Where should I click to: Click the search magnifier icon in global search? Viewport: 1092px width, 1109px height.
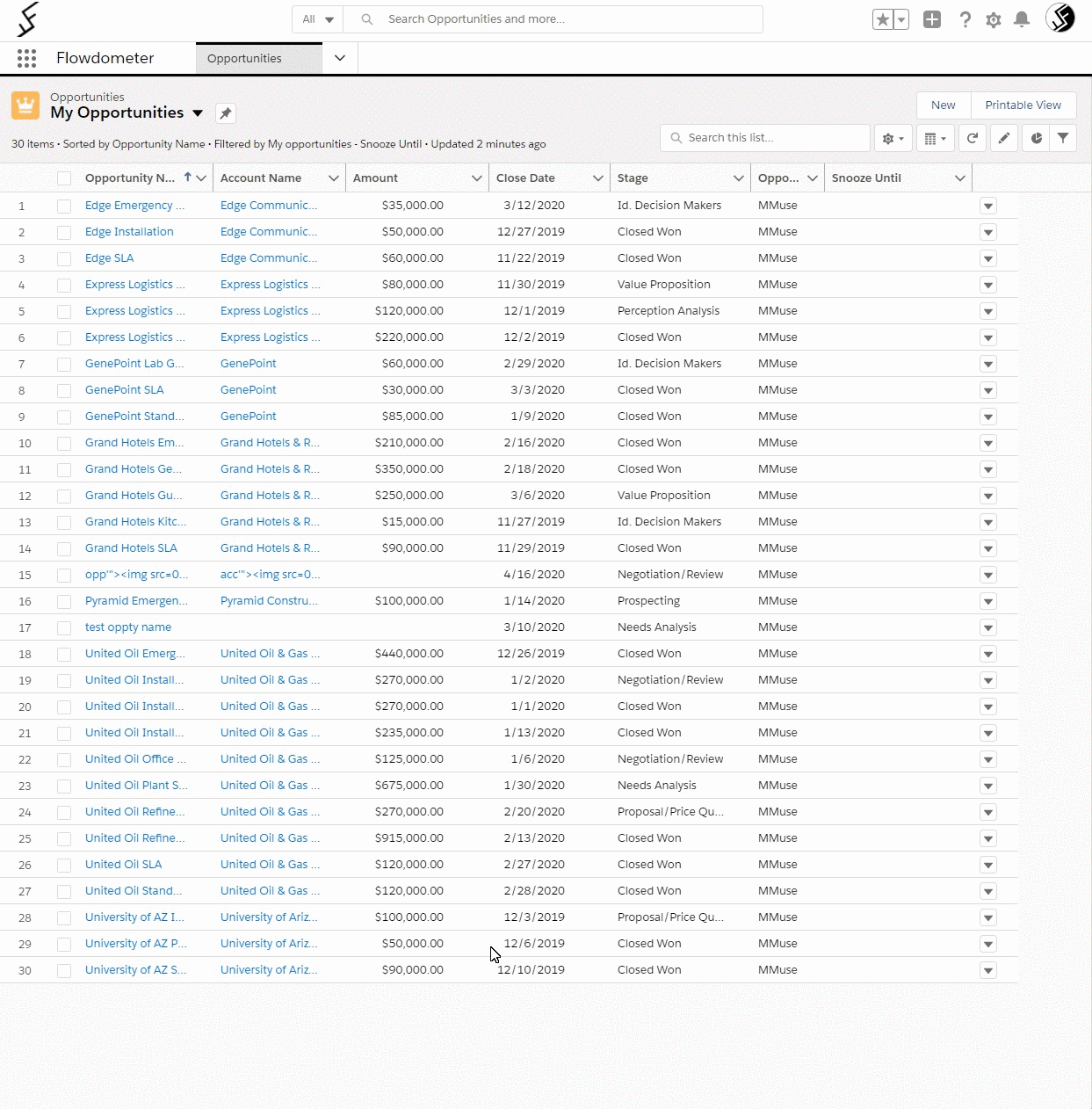[x=367, y=19]
